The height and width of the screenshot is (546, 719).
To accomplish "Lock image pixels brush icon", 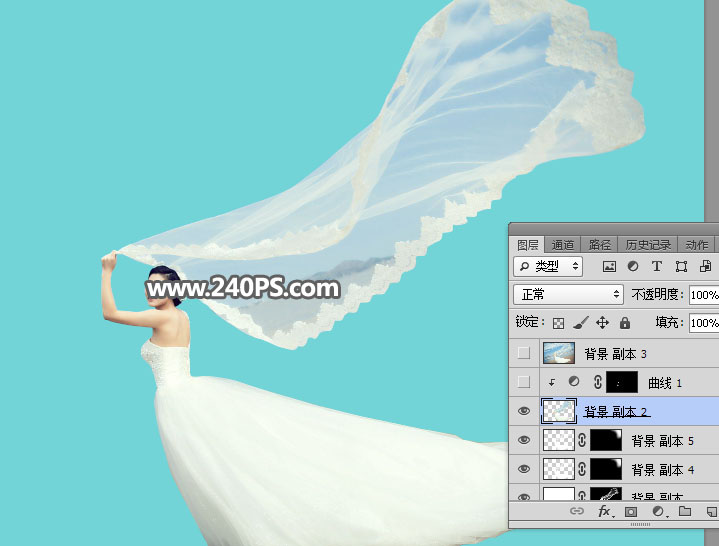I will tap(581, 323).
